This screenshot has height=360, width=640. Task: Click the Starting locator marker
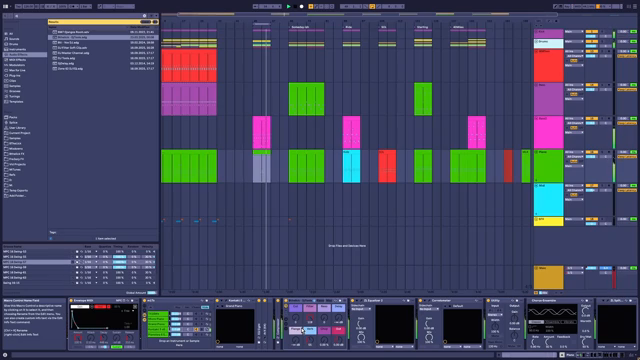422,27
